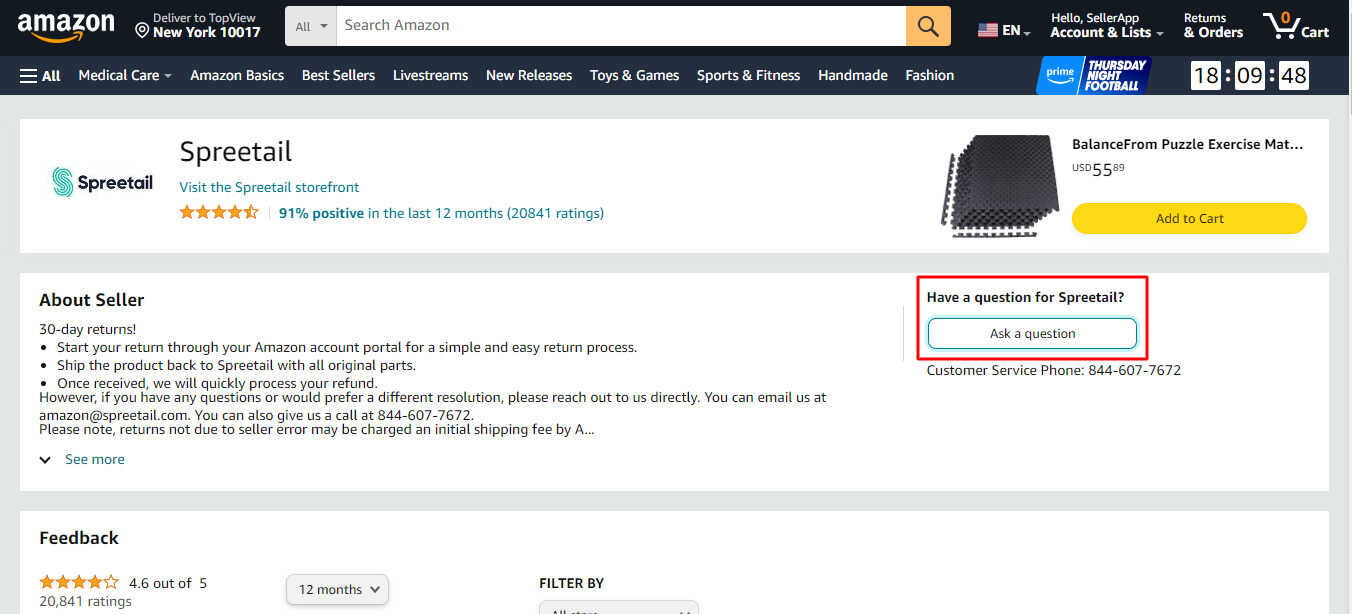Open the BalanceFrom Puzzle Exercise Mat title
The width and height of the screenshot is (1352, 614).
coord(1187,144)
